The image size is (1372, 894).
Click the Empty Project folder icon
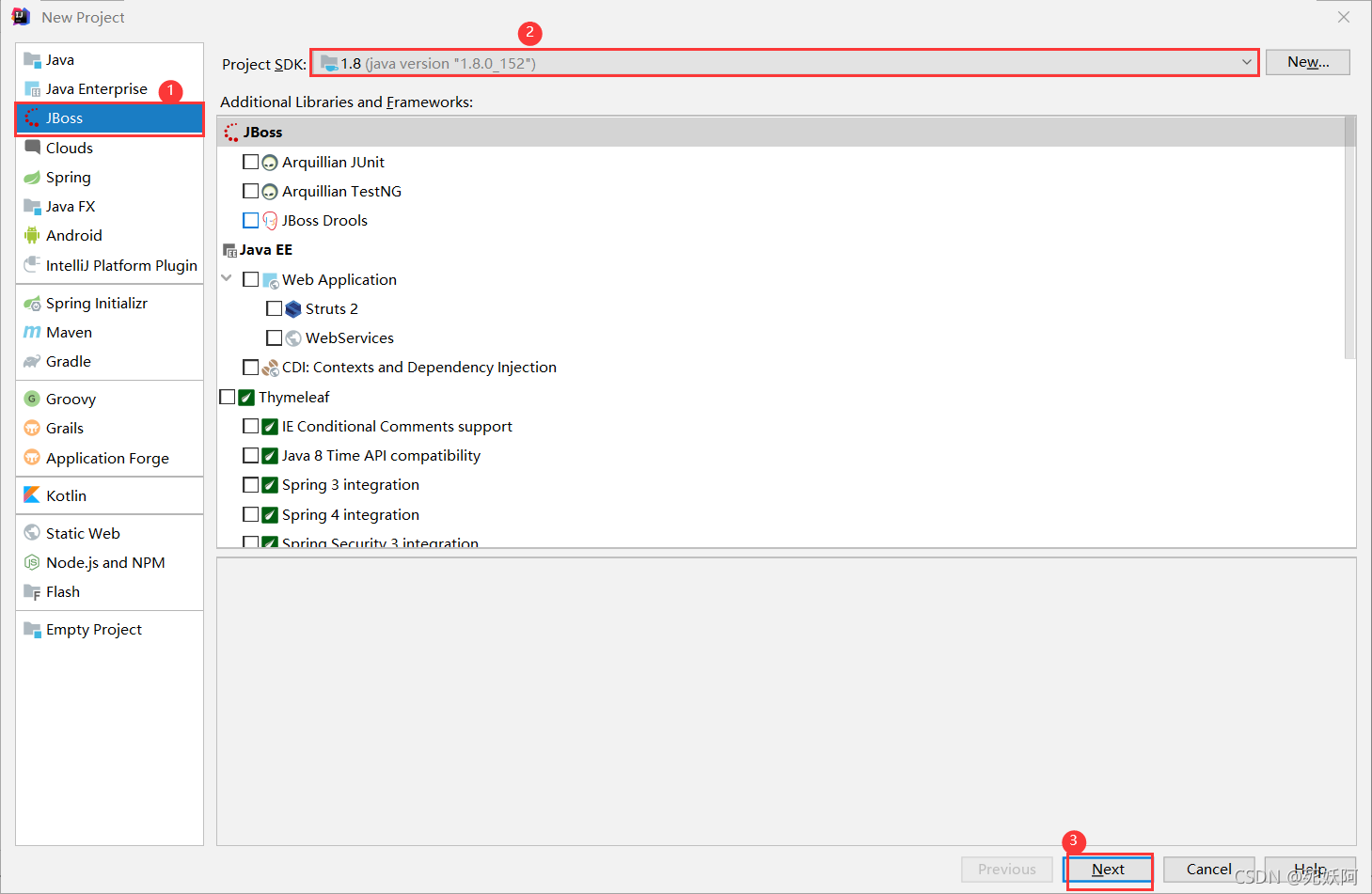32,629
